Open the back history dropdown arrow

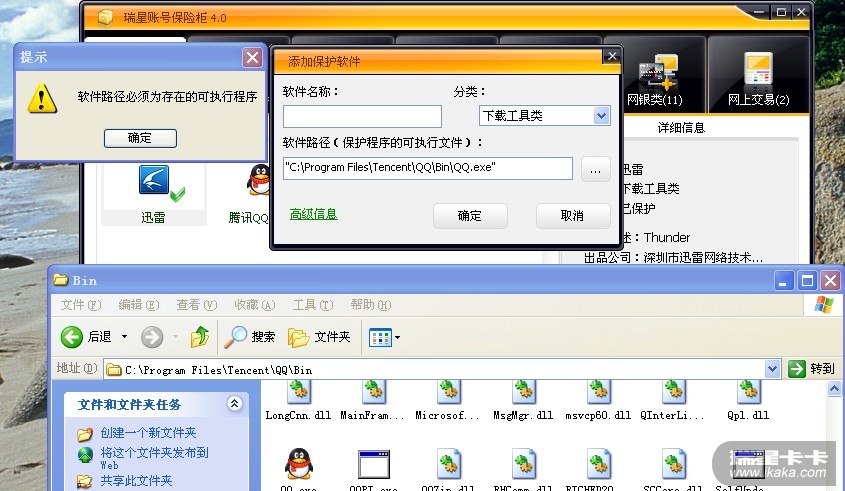pyautogui.click(x=124, y=337)
